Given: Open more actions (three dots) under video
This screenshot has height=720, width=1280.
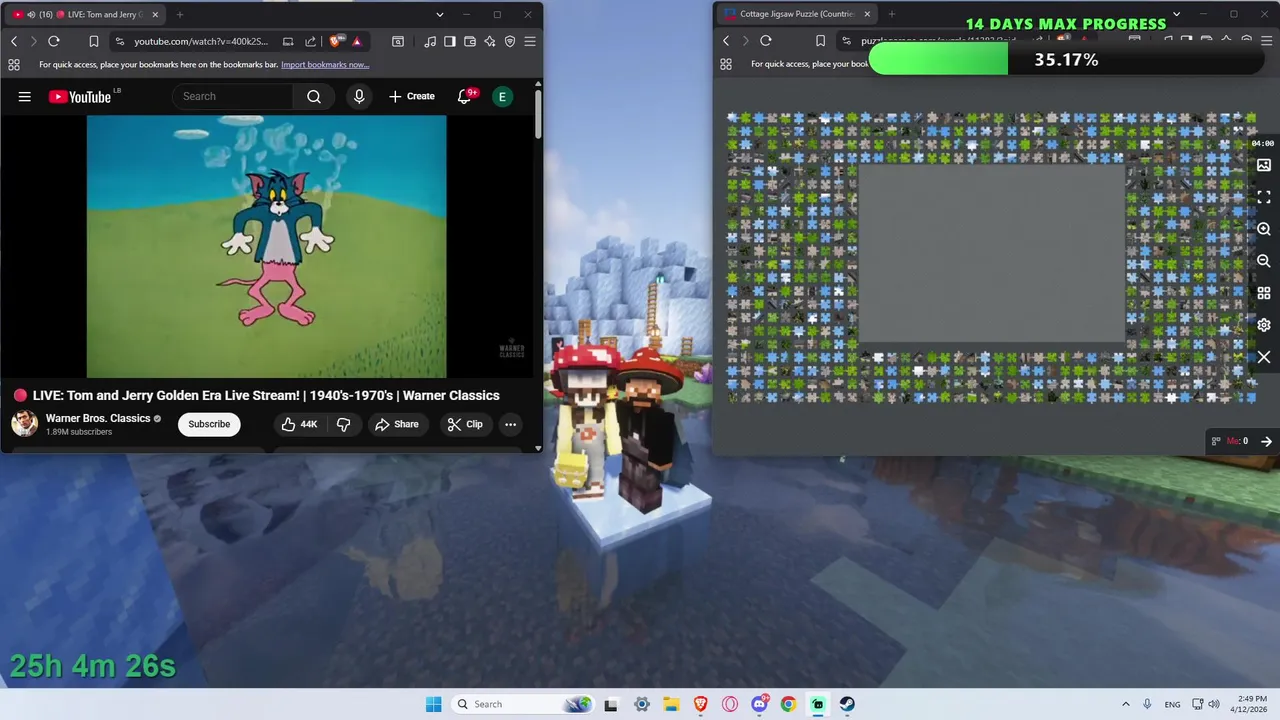Looking at the screenshot, I should [x=510, y=424].
